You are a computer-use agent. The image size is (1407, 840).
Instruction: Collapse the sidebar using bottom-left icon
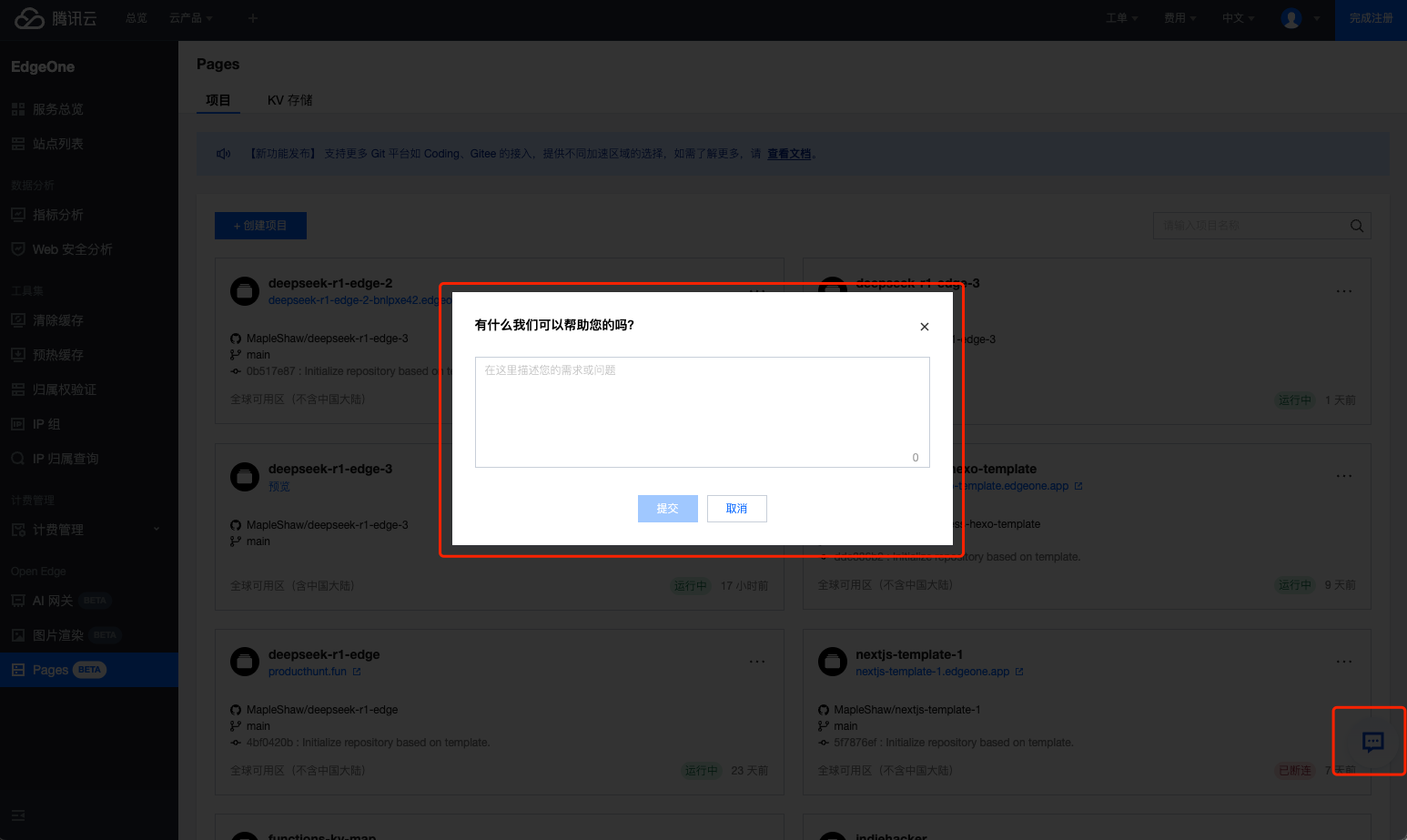click(18, 815)
